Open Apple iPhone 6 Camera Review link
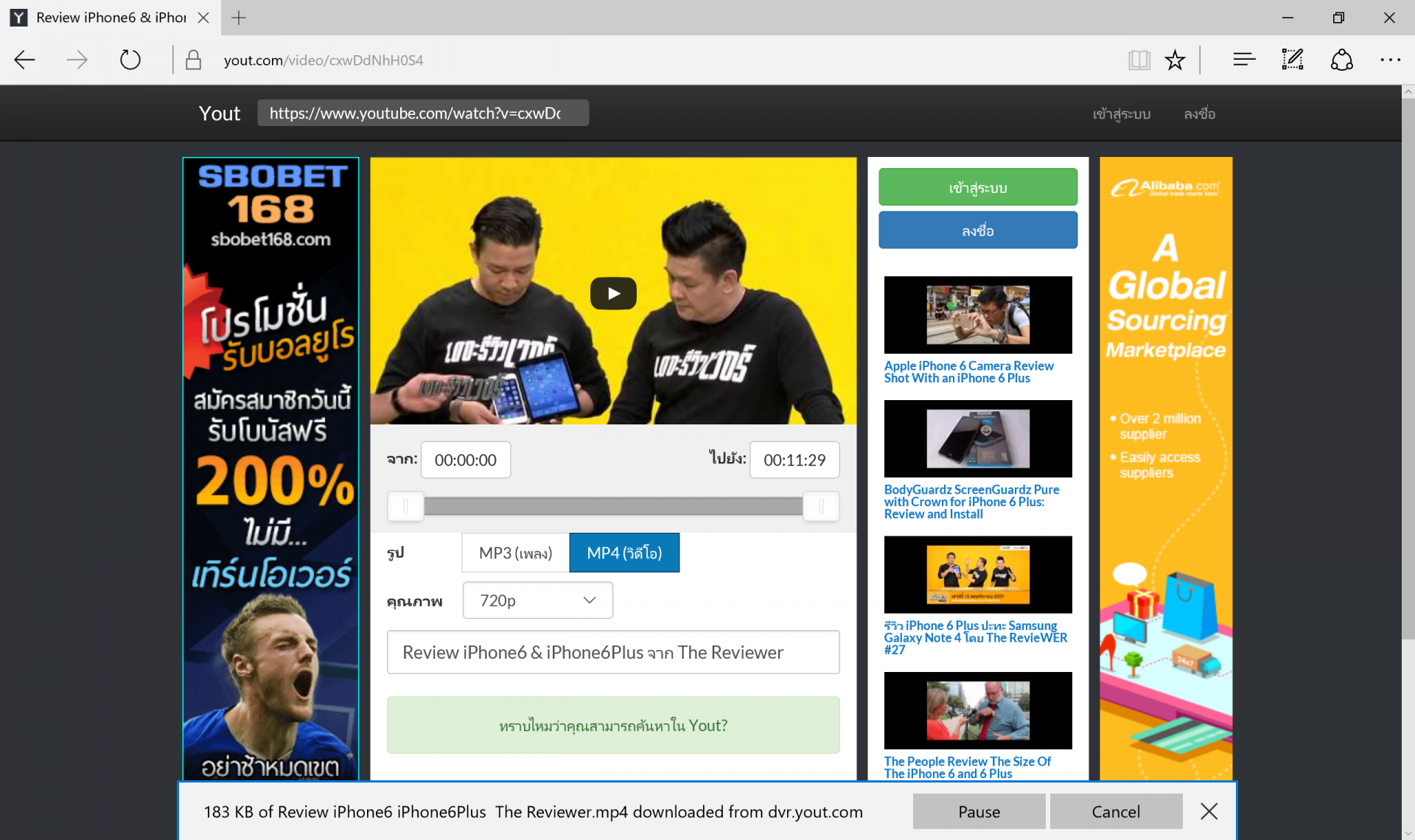 click(968, 371)
